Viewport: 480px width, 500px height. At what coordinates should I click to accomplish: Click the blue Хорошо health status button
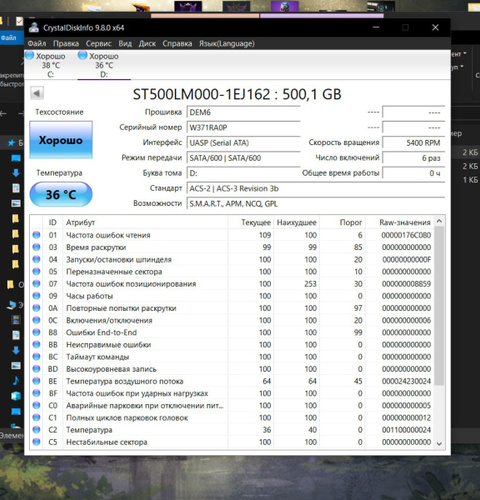tap(61, 140)
